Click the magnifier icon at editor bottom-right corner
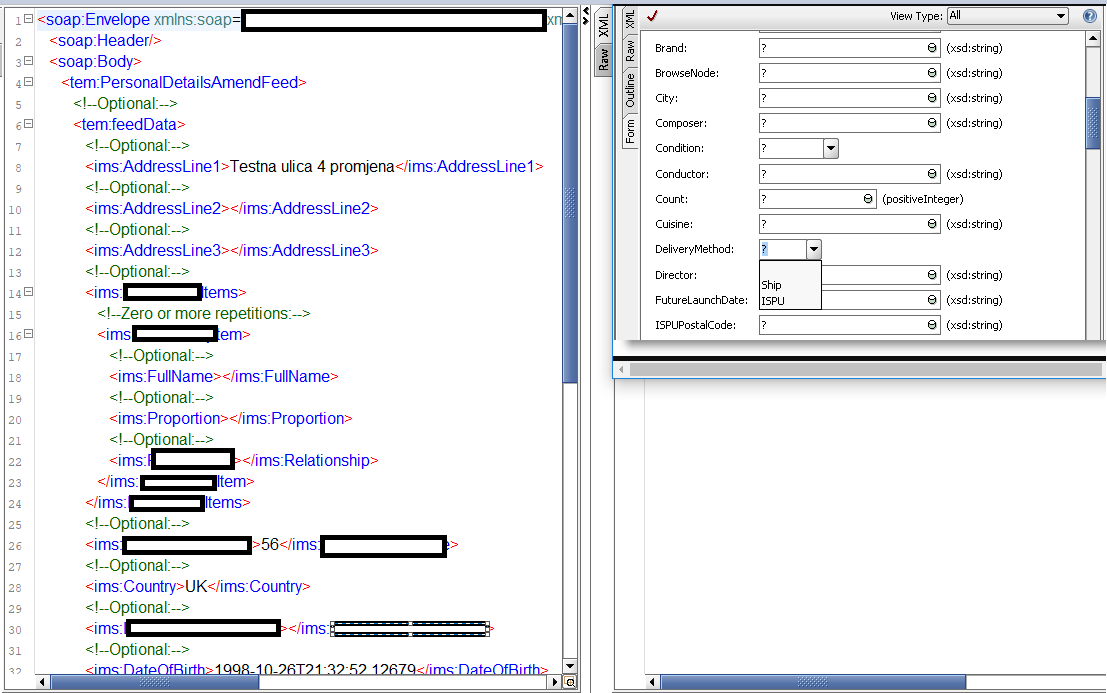This screenshot has width=1107, height=693. pos(570,682)
